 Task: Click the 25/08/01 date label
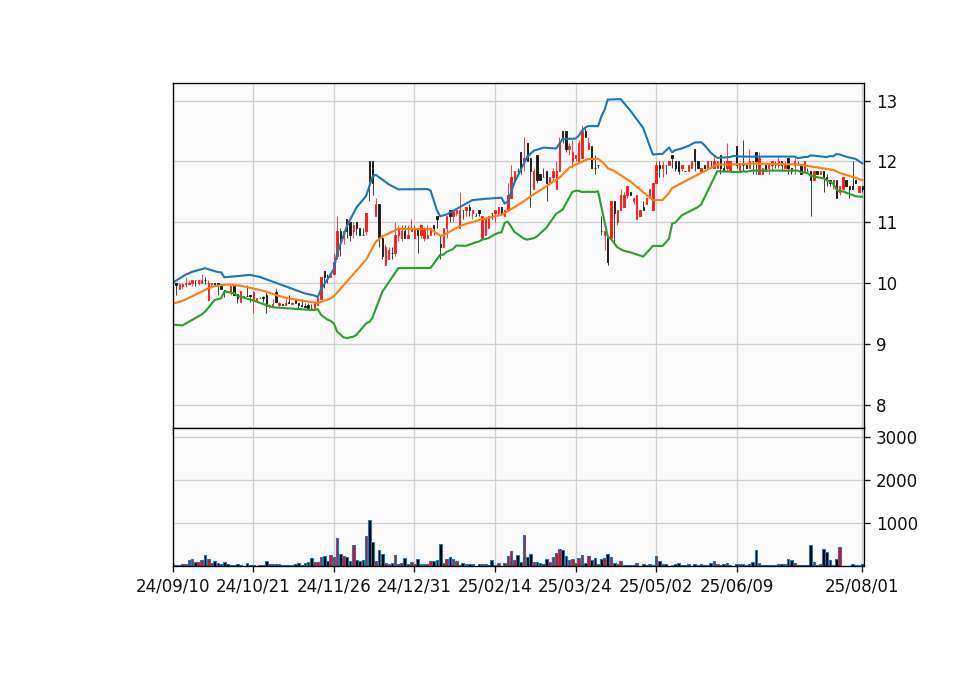coord(861,586)
